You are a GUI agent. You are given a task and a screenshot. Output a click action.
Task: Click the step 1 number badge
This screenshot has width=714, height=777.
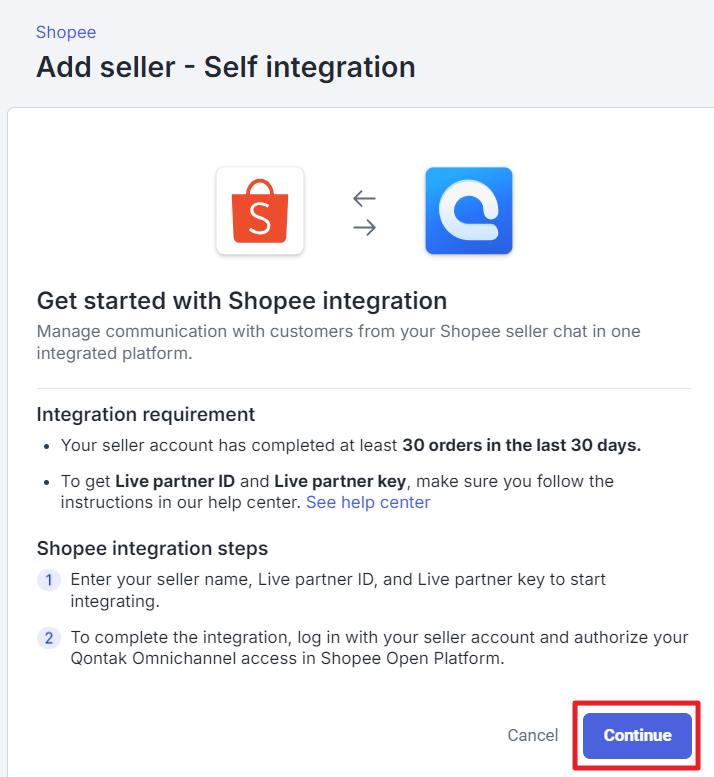tap(49, 580)
